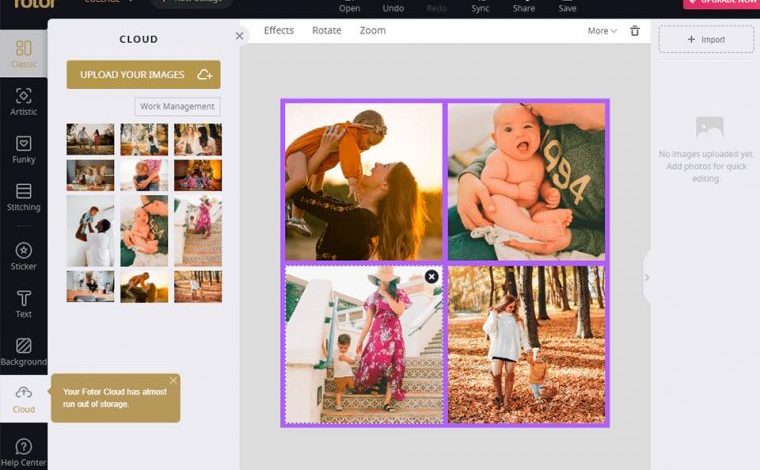This screenshot has width=760, height=470.
Task: Choose the child hugging in pink thumbnail
Action: pos(144,175)
